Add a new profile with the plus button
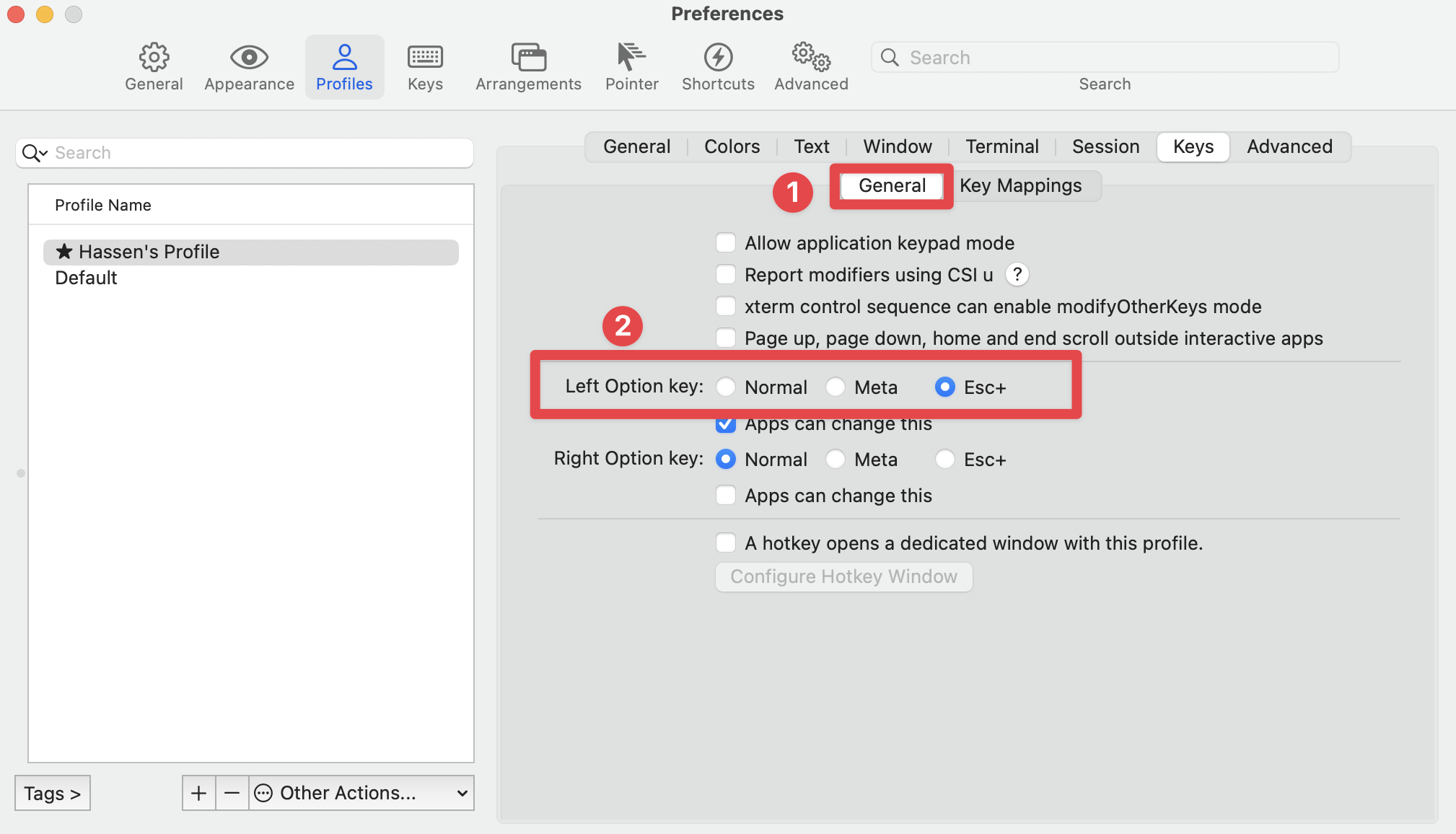This screenshot has height=834, width=1456. (x=198, y=793)
